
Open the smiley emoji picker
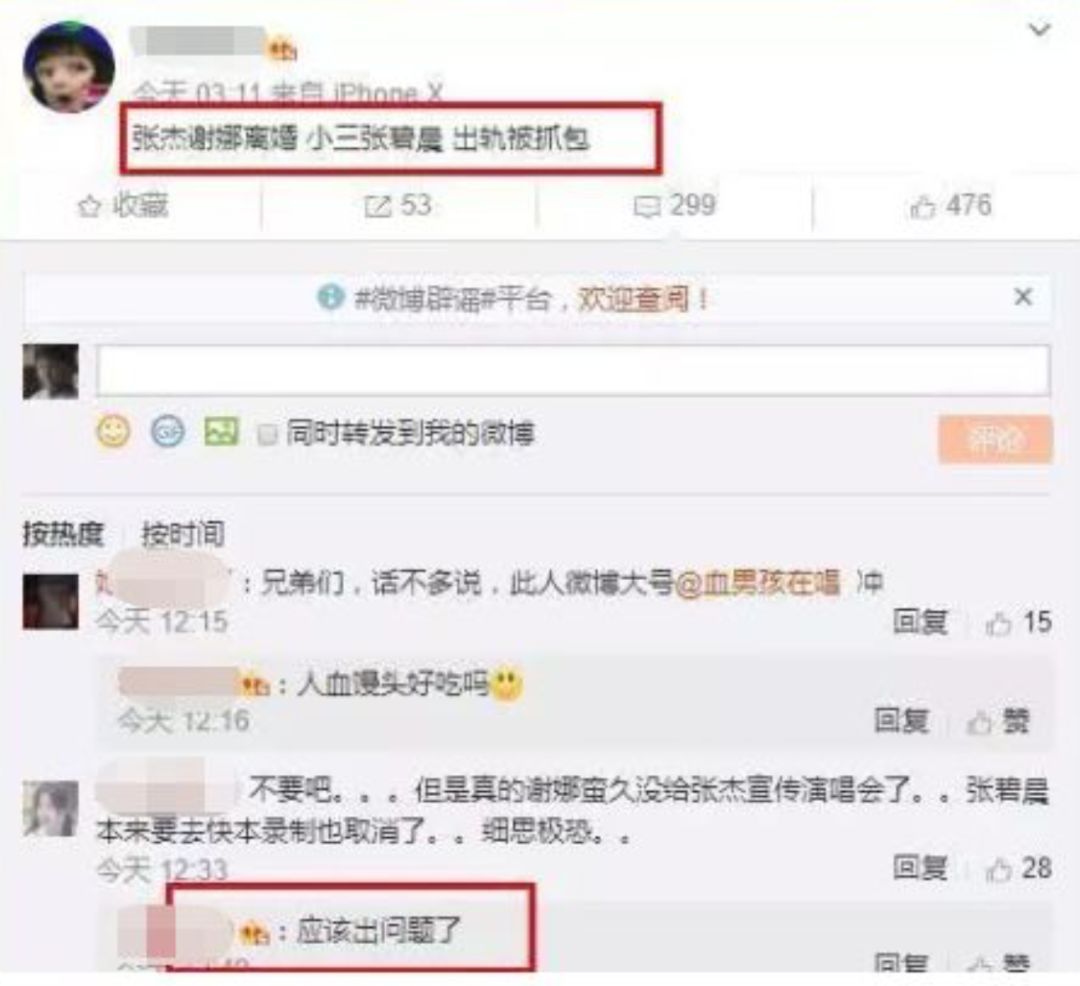(113, 432)
